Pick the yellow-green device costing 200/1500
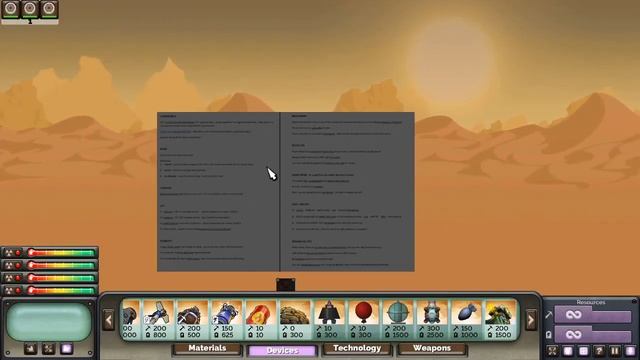 pos(501,320)
